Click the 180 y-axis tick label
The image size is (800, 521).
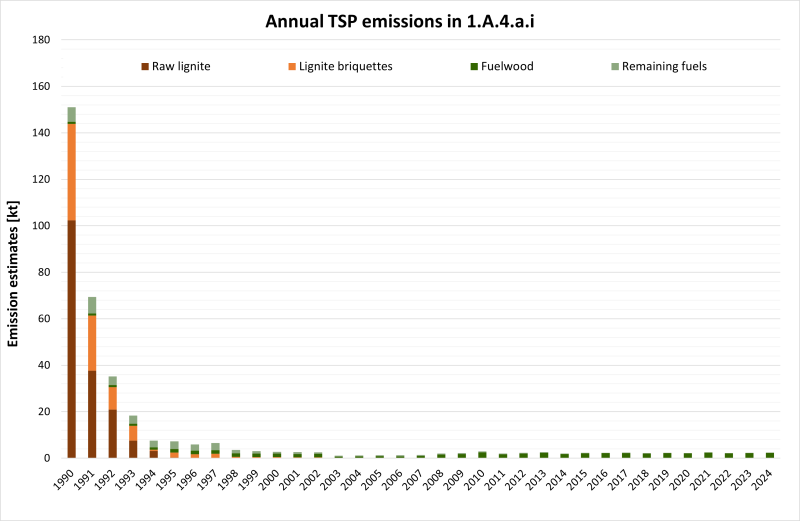tap(41, 40)
